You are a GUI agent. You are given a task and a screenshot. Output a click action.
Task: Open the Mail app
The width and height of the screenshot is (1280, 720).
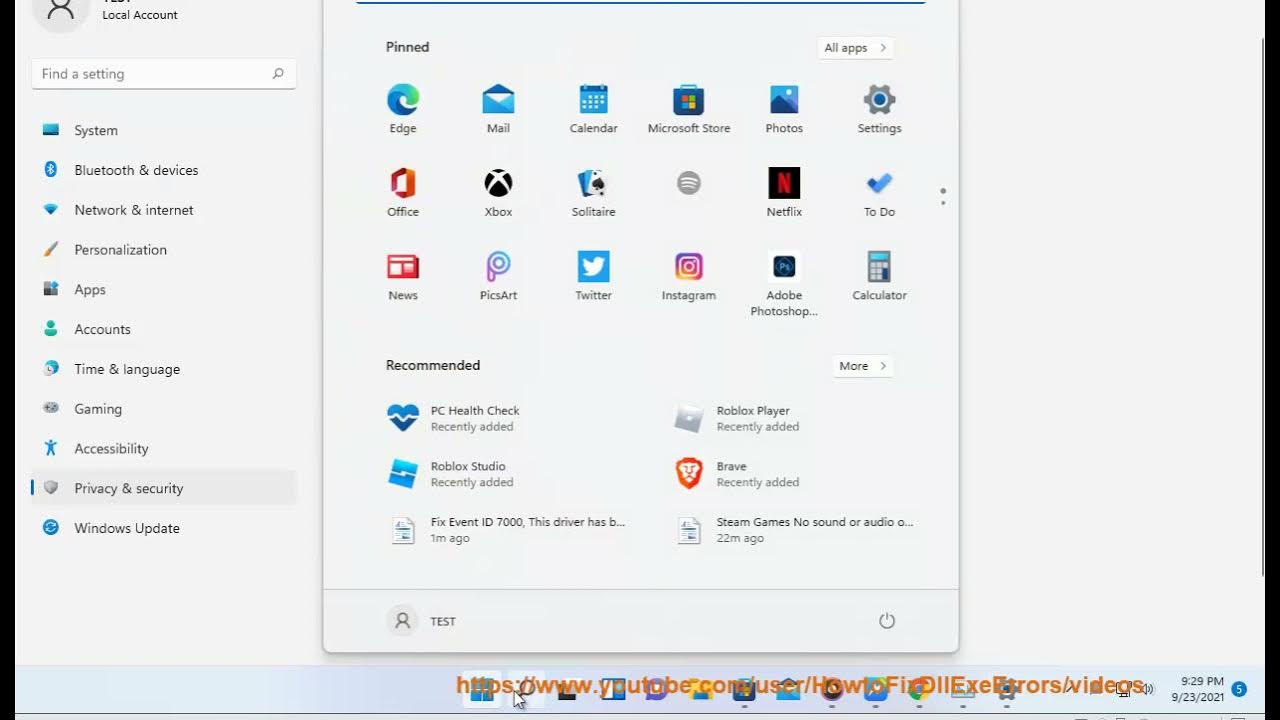(x=498, y=108)
